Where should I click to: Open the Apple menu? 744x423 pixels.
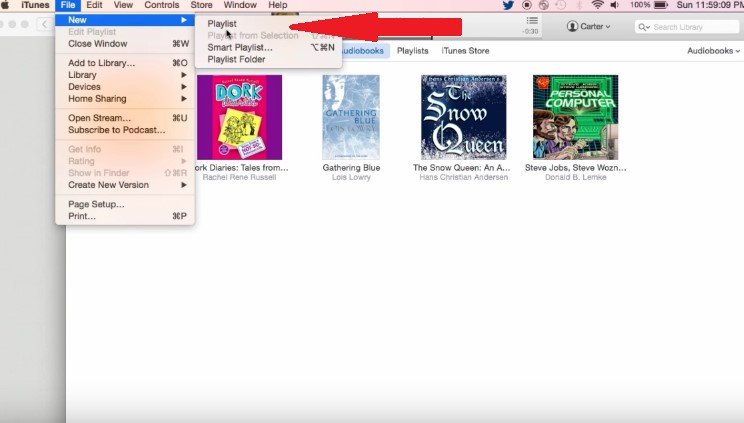click(4, 5)
